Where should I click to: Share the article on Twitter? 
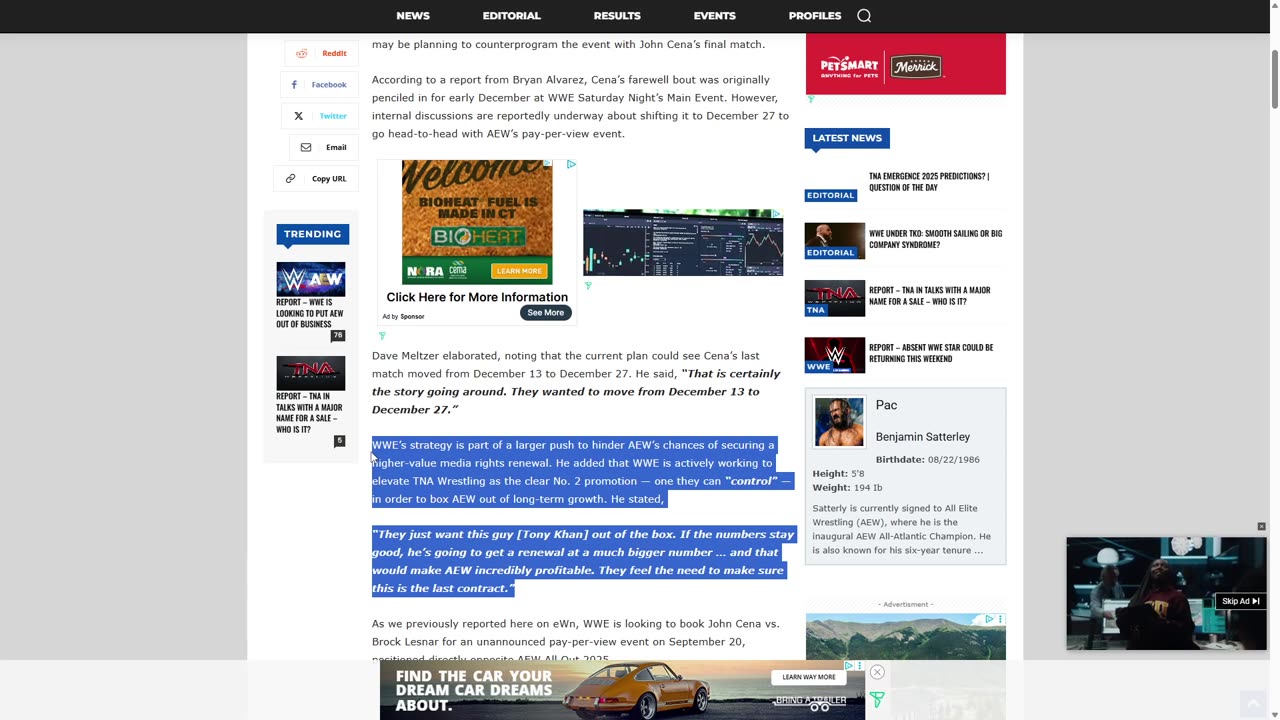click(x=319, y=116)
